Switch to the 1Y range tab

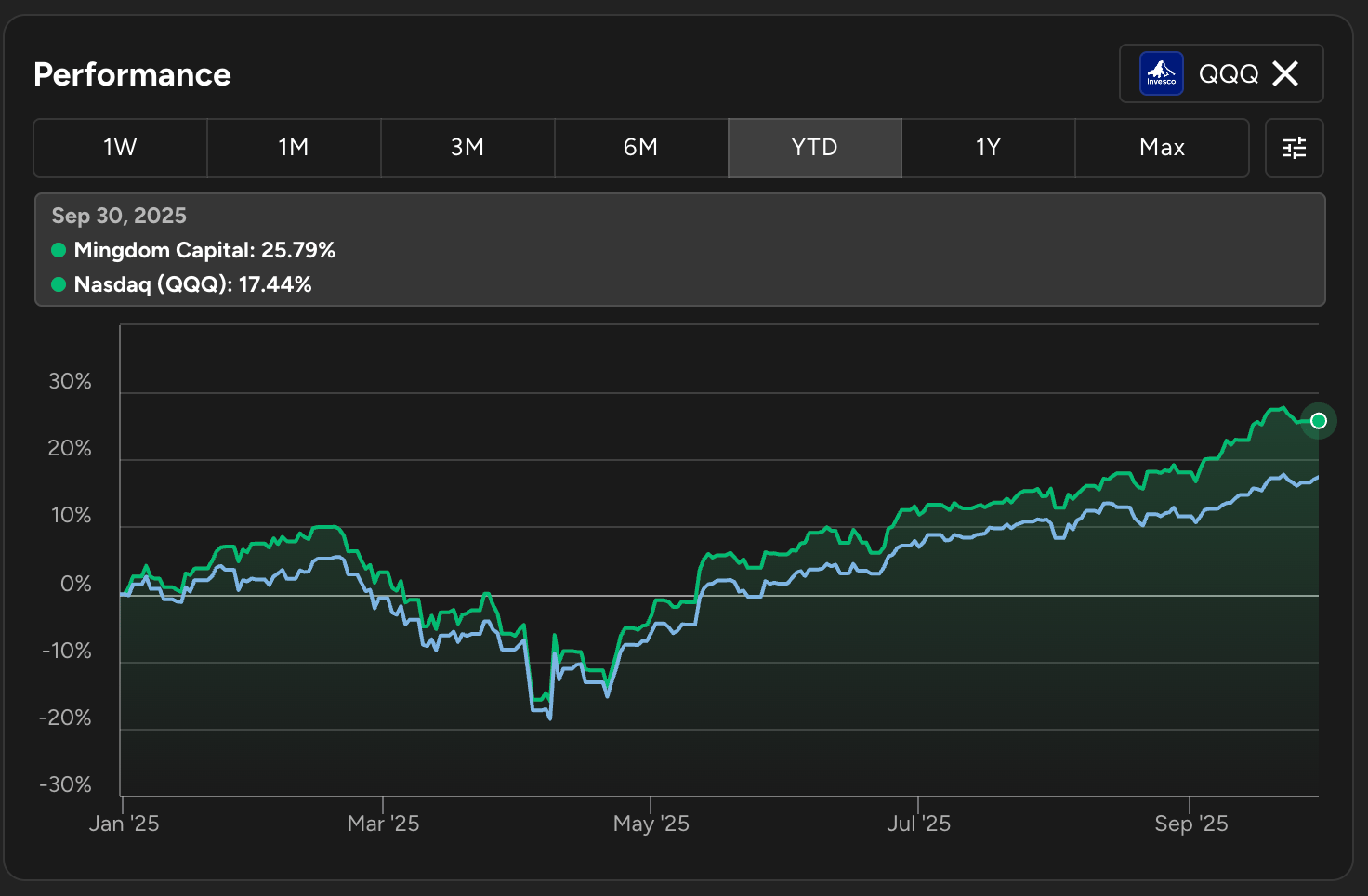[989, 148]
